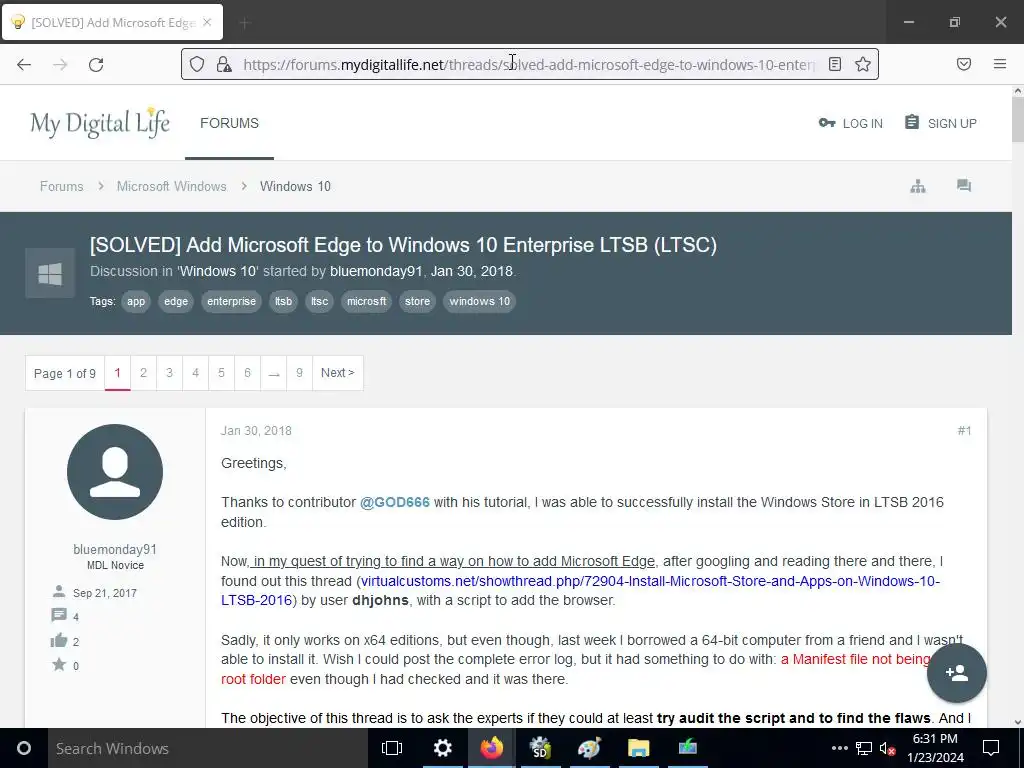Open the Pocket save icon

pyautogui.click(x=964, y=64)
